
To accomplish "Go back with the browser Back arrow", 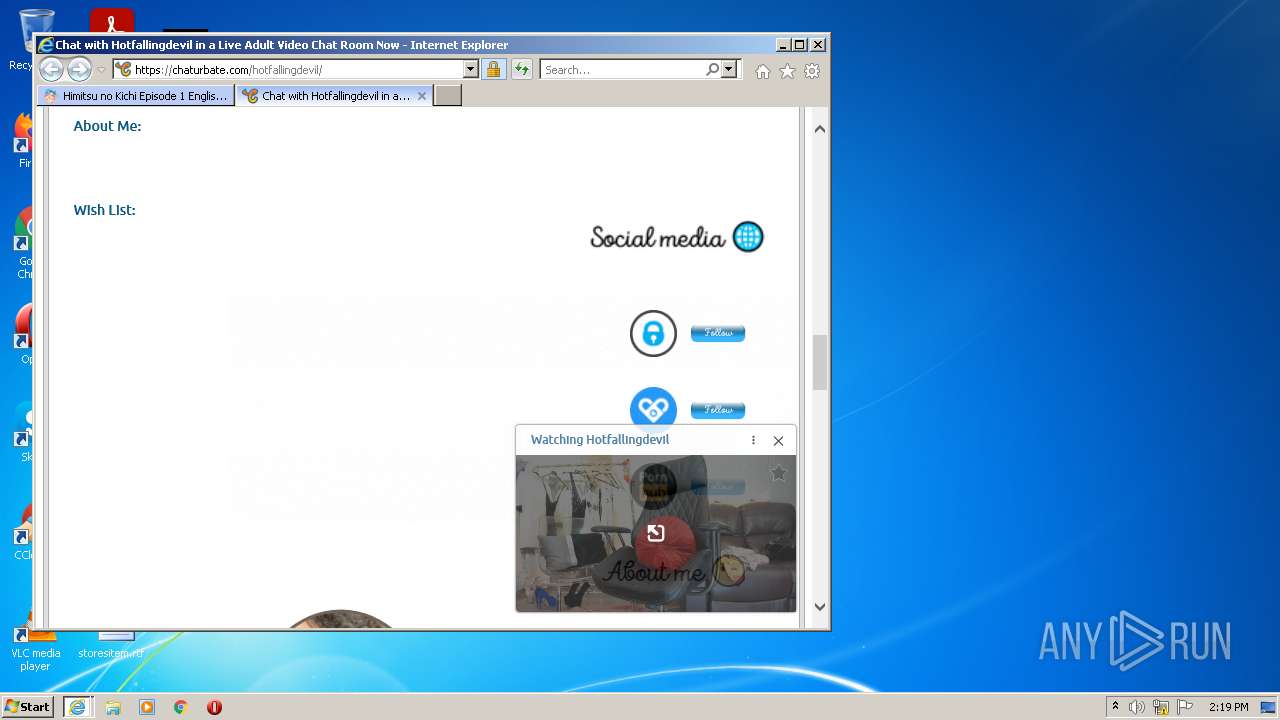I will (51, 69).
